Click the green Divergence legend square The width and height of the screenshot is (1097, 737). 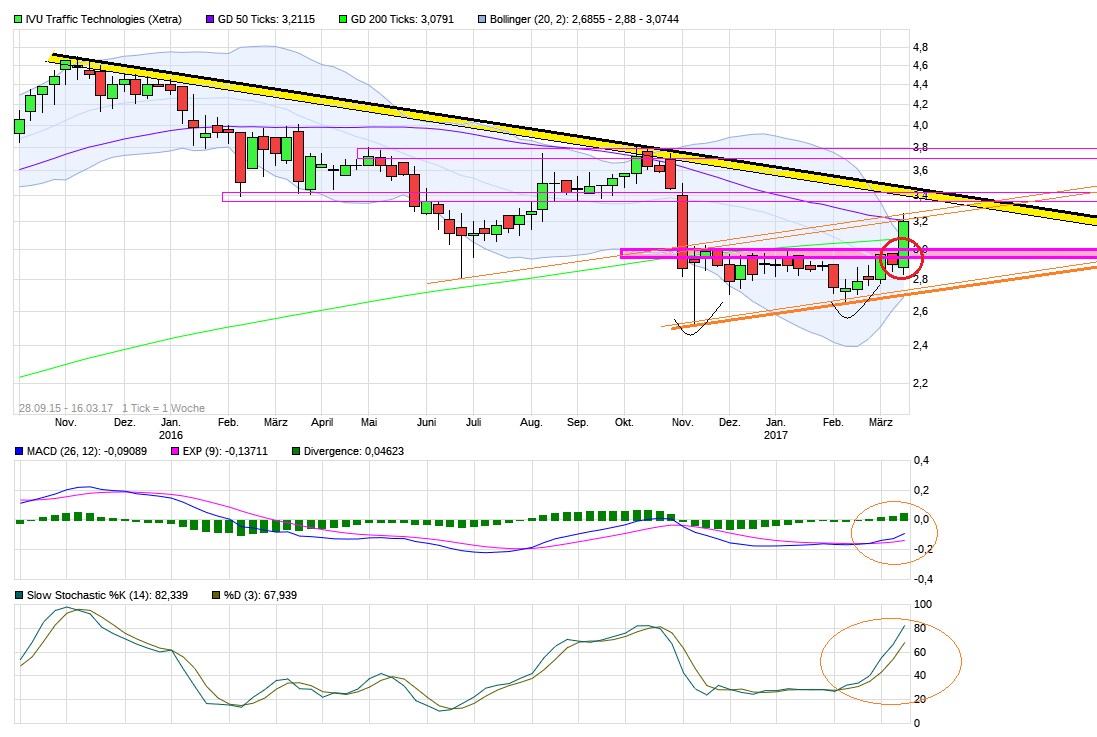pyautogui.click(x=296, y=451)
